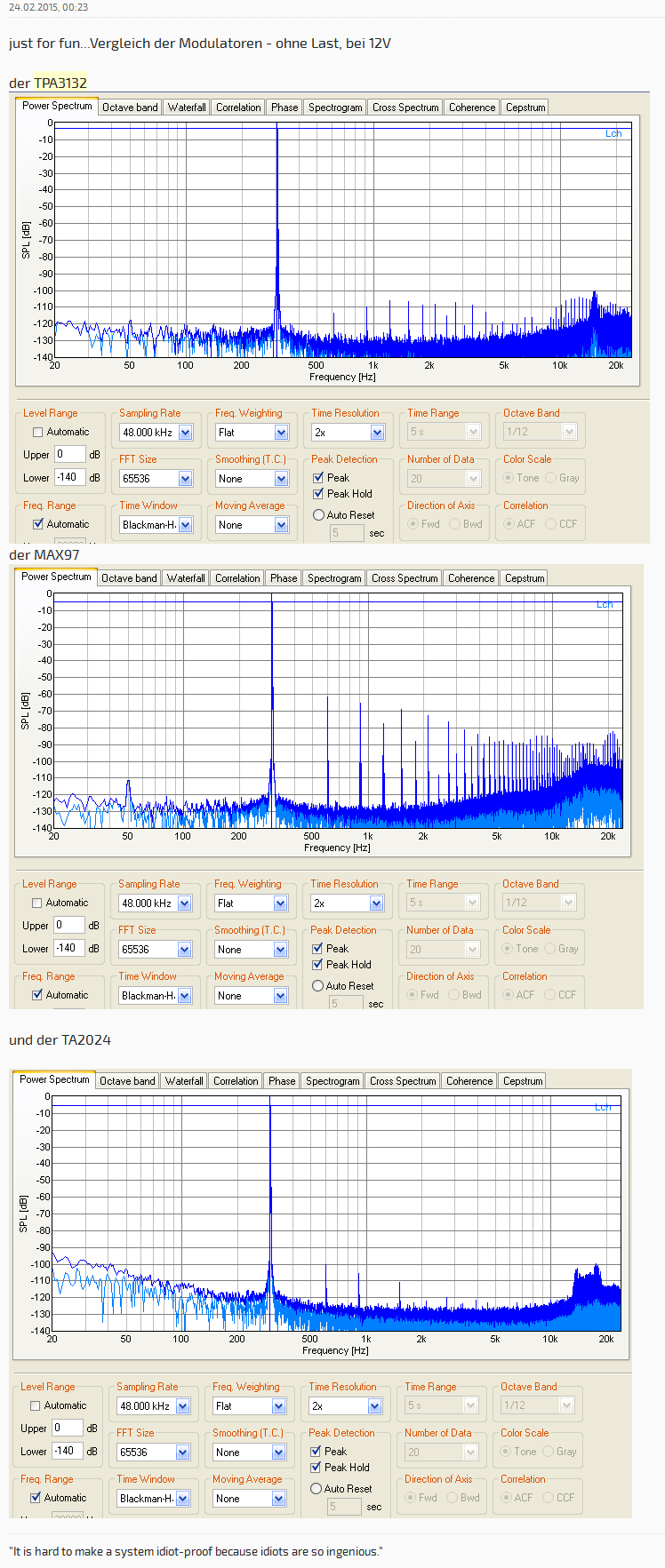Open Correlation tab in MAX97 analyzer
The height and width of the screenshot is (1568, 665).
(237, 578)
